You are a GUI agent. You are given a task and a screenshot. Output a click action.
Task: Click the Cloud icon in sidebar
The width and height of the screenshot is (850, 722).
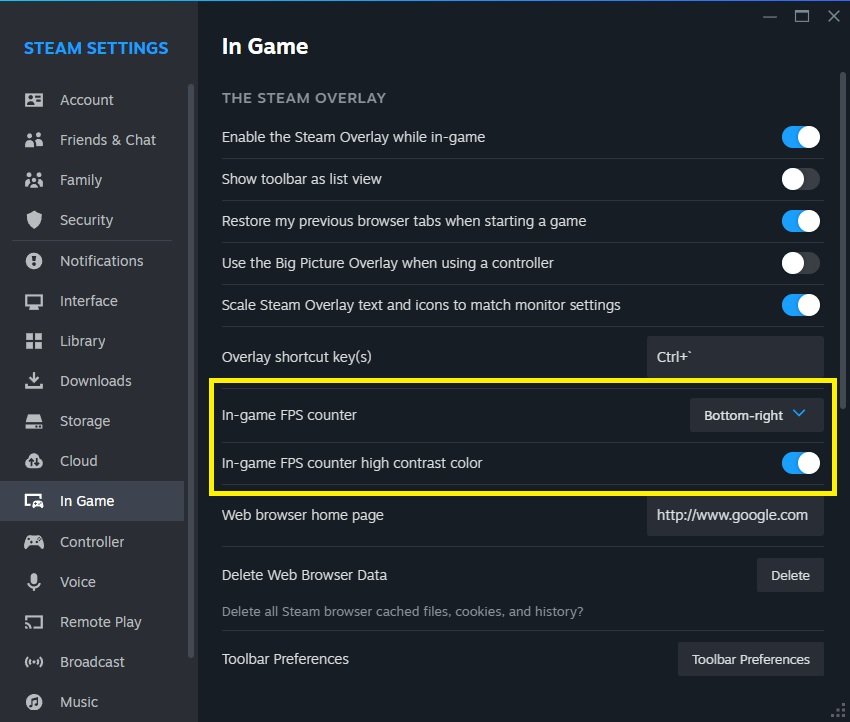pyautogui.click(x=34, y=461)
